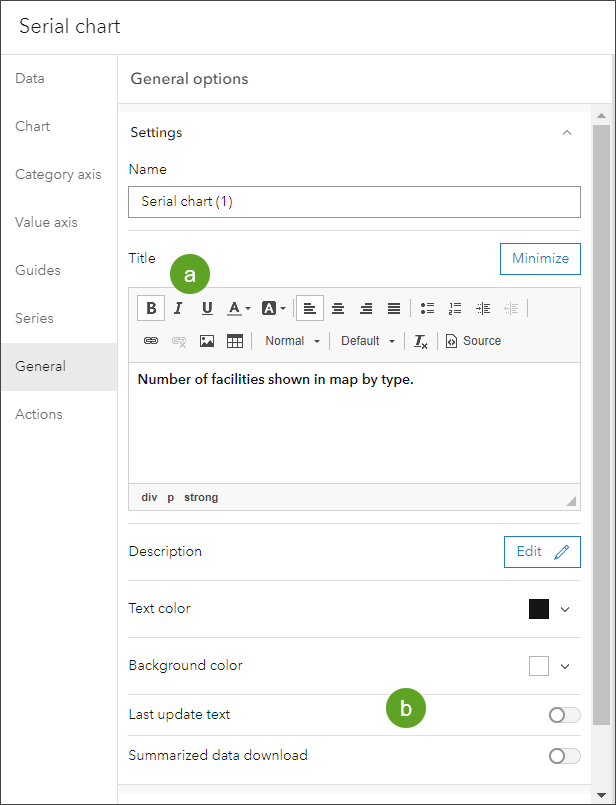Open the Normal paragraph format dropdown

click(292, 341)
